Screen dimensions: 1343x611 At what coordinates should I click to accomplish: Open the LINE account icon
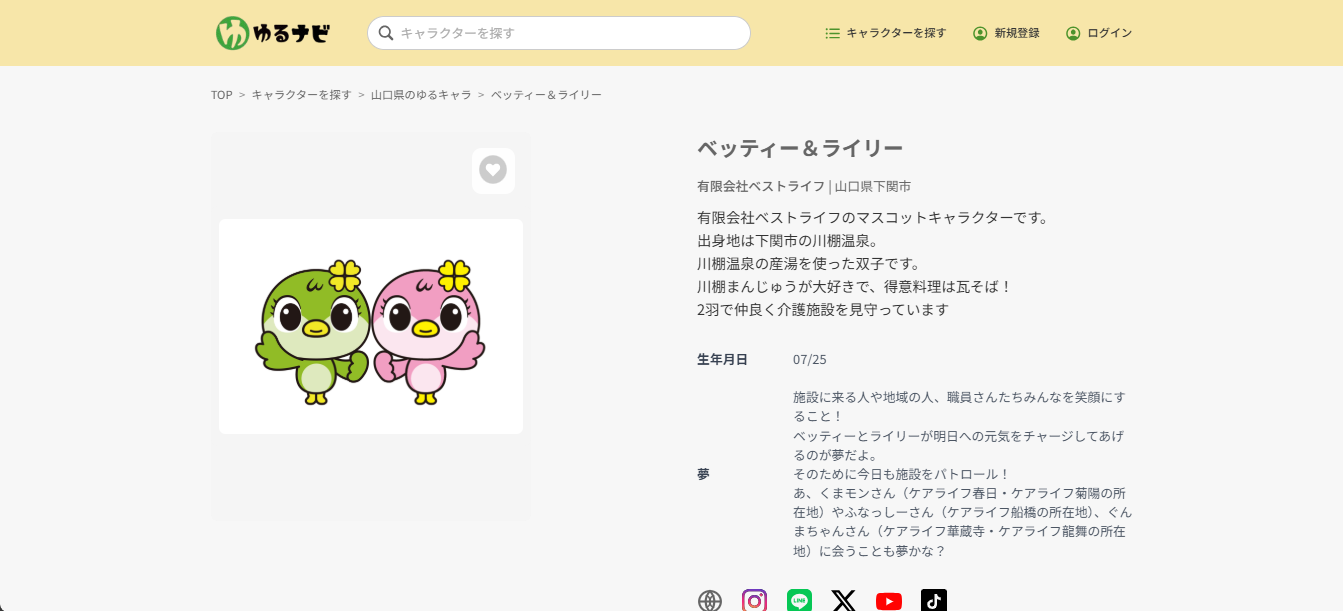click(799, 601)
